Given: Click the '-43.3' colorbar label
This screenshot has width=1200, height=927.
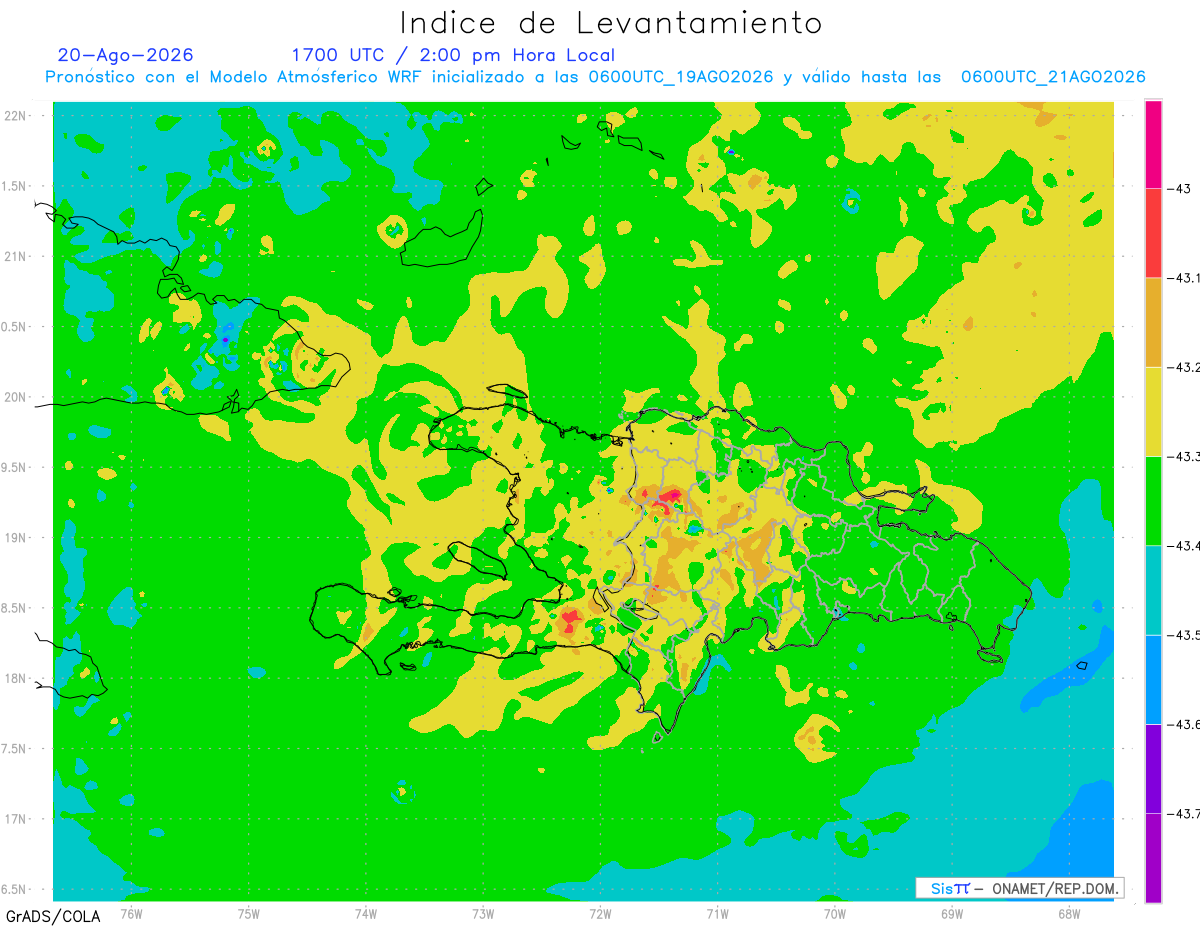Looking at the screenshot, I should [x=1184, y=456].
